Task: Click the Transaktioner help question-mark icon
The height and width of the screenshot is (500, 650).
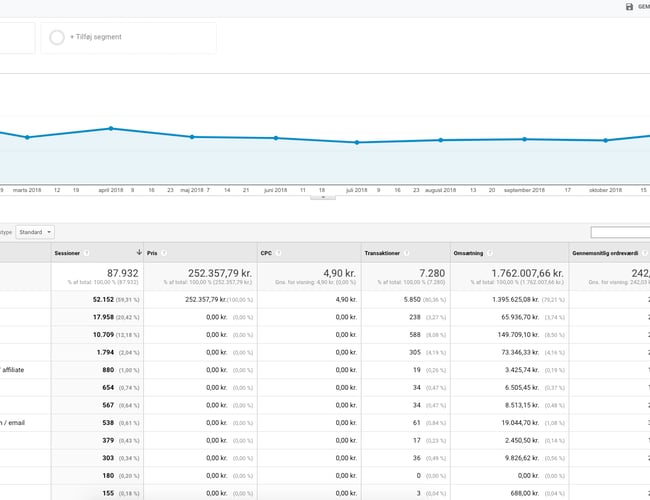Action: pos(407,253)
